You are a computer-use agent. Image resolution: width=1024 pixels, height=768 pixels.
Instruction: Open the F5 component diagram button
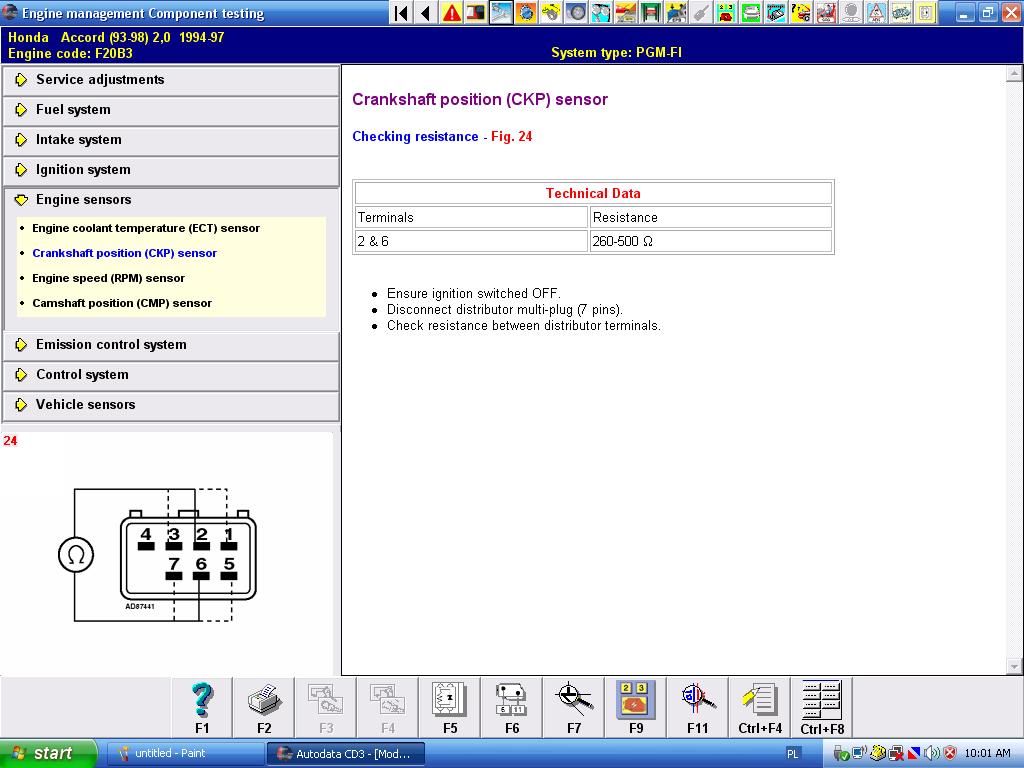(x=450, y=708)
